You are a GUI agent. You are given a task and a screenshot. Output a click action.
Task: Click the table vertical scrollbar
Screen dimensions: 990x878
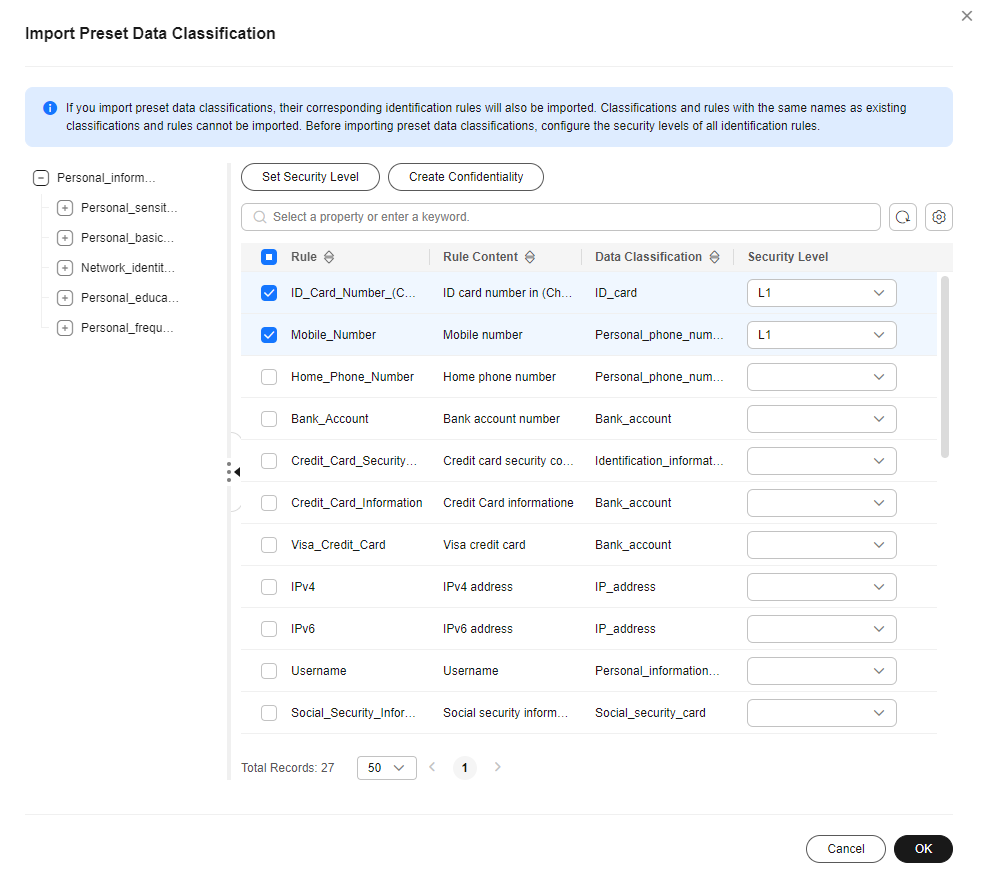(x=945, y=367)
